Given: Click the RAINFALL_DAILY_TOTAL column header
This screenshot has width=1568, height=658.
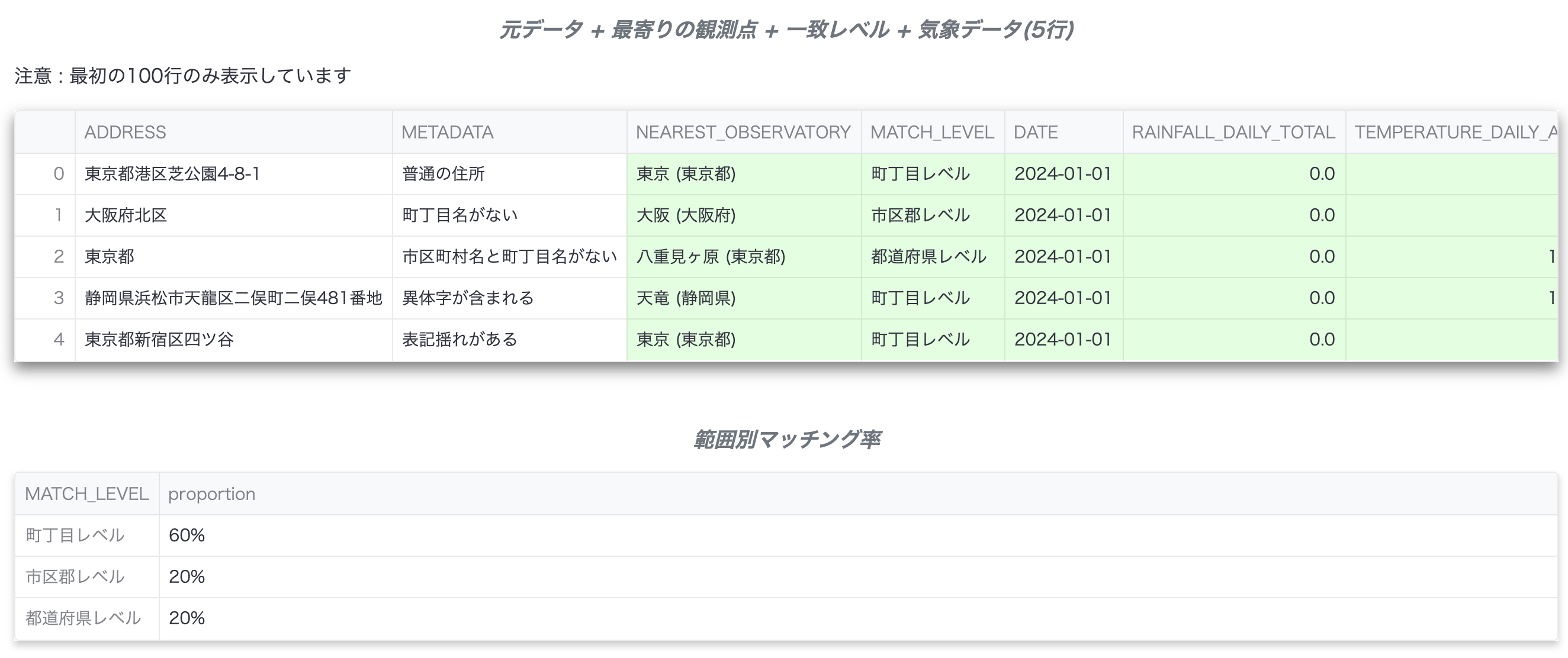Looking at the screenshot, I should click(1234, 132).
